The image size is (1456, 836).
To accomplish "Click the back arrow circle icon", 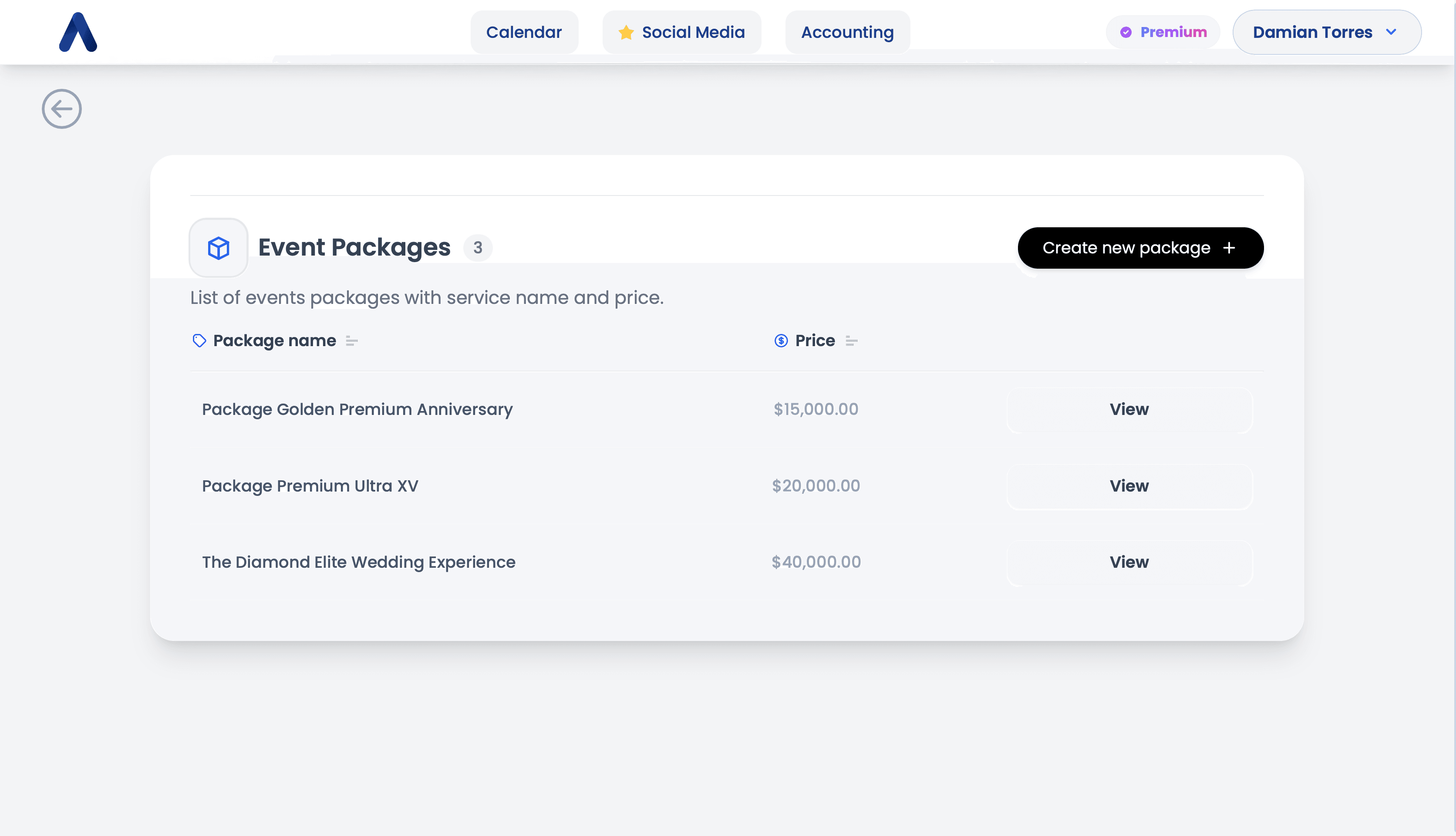I will [x=61, y=109].
